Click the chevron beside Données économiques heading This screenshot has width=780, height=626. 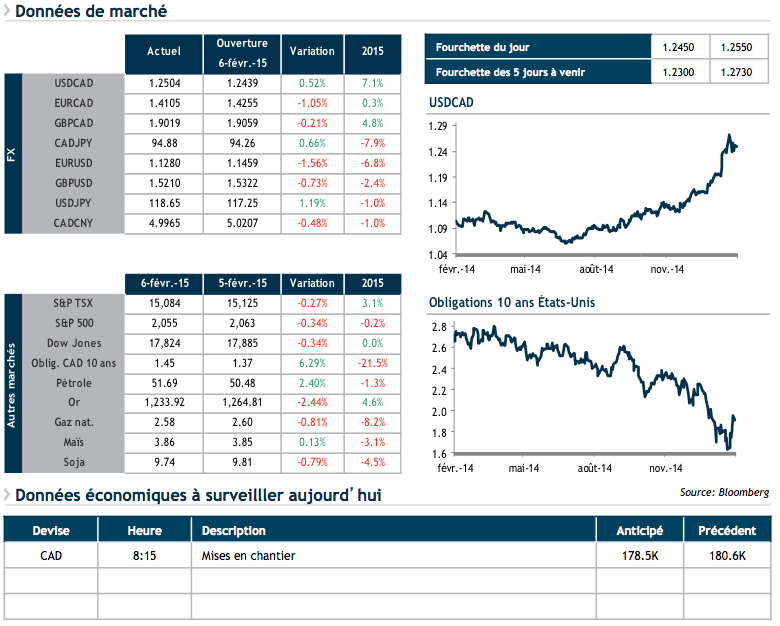pyautogui.click(x=7, y=495)
